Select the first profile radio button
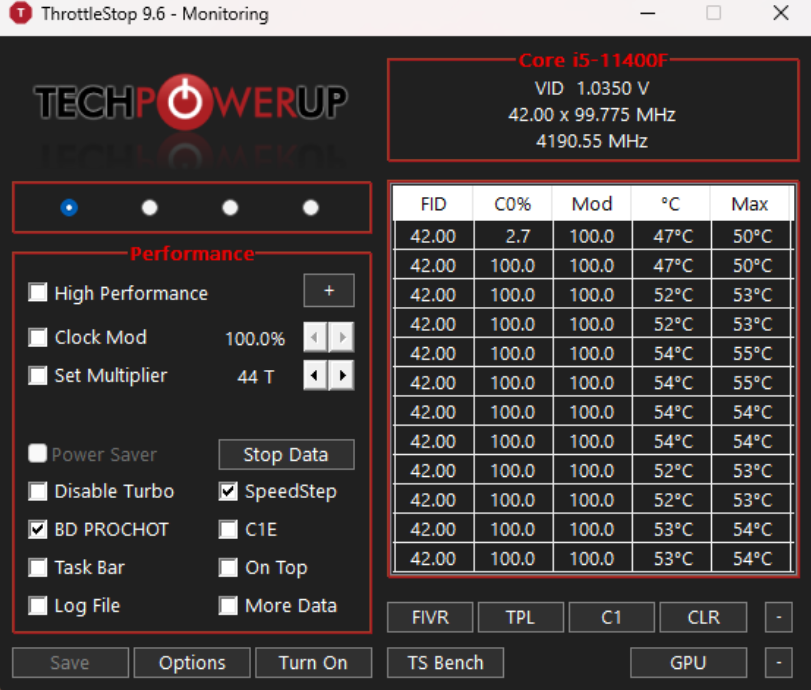Screen dimensions: 811x690 point(69,207)
